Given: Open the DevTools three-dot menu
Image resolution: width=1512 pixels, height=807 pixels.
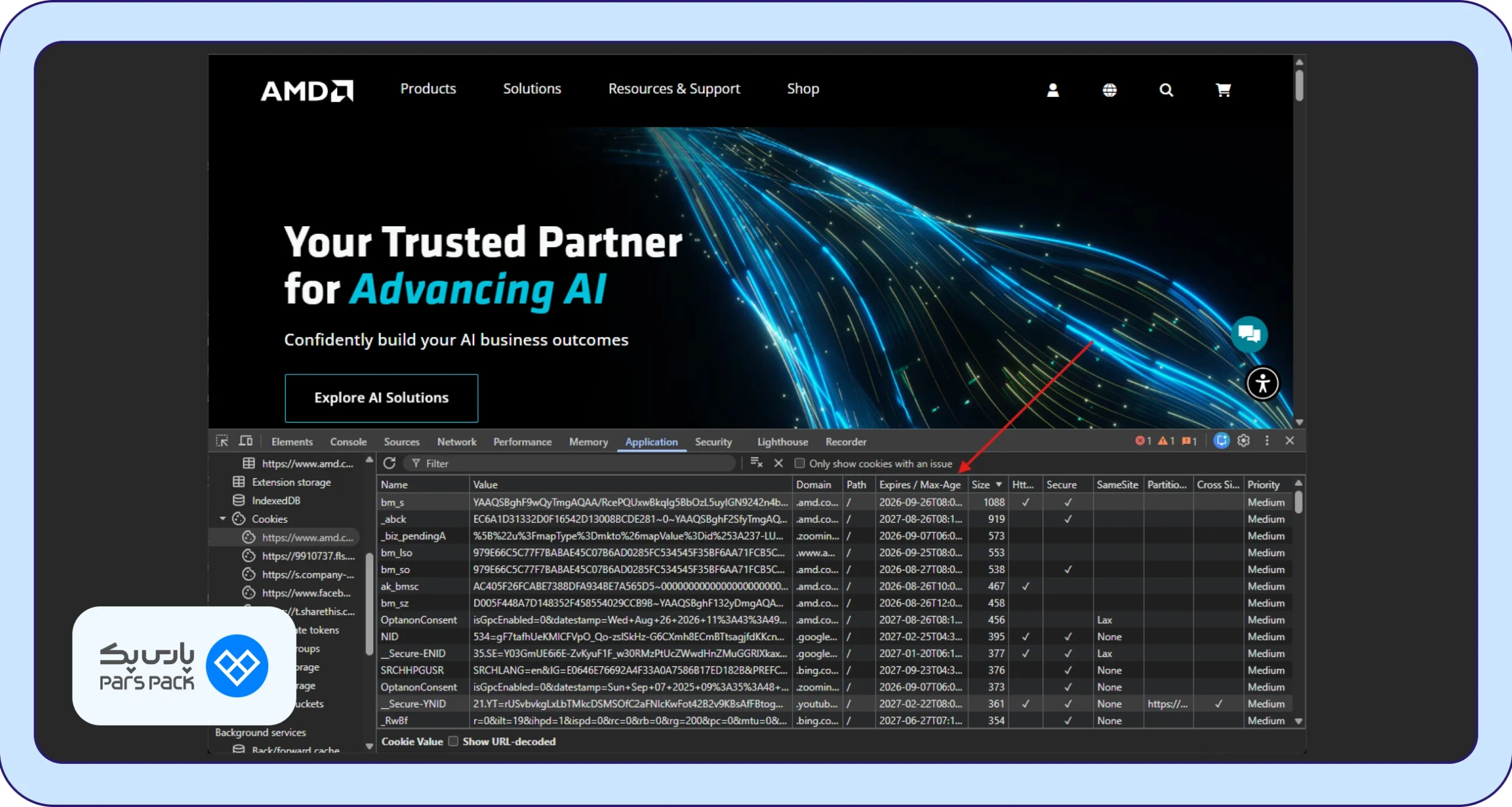Looking at the screenshot, I should pyautogui.click(x=1267, y=441).
